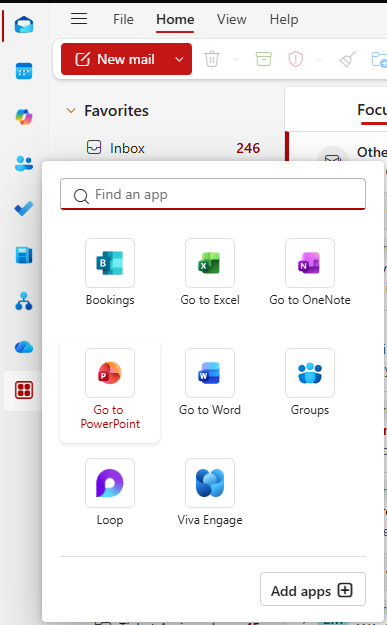Open the Loop app
This screenshot has height=625, width=387.
110,492
